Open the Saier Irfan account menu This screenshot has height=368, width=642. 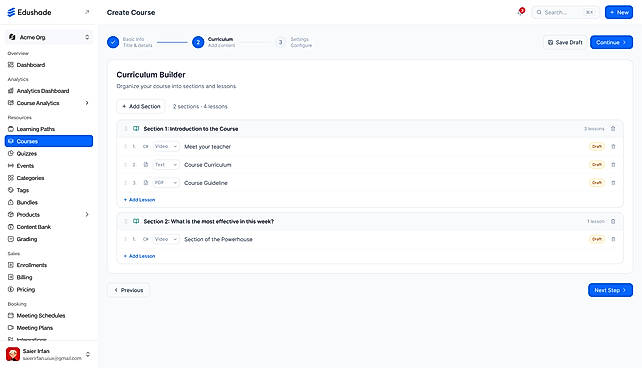pos(49,354)
